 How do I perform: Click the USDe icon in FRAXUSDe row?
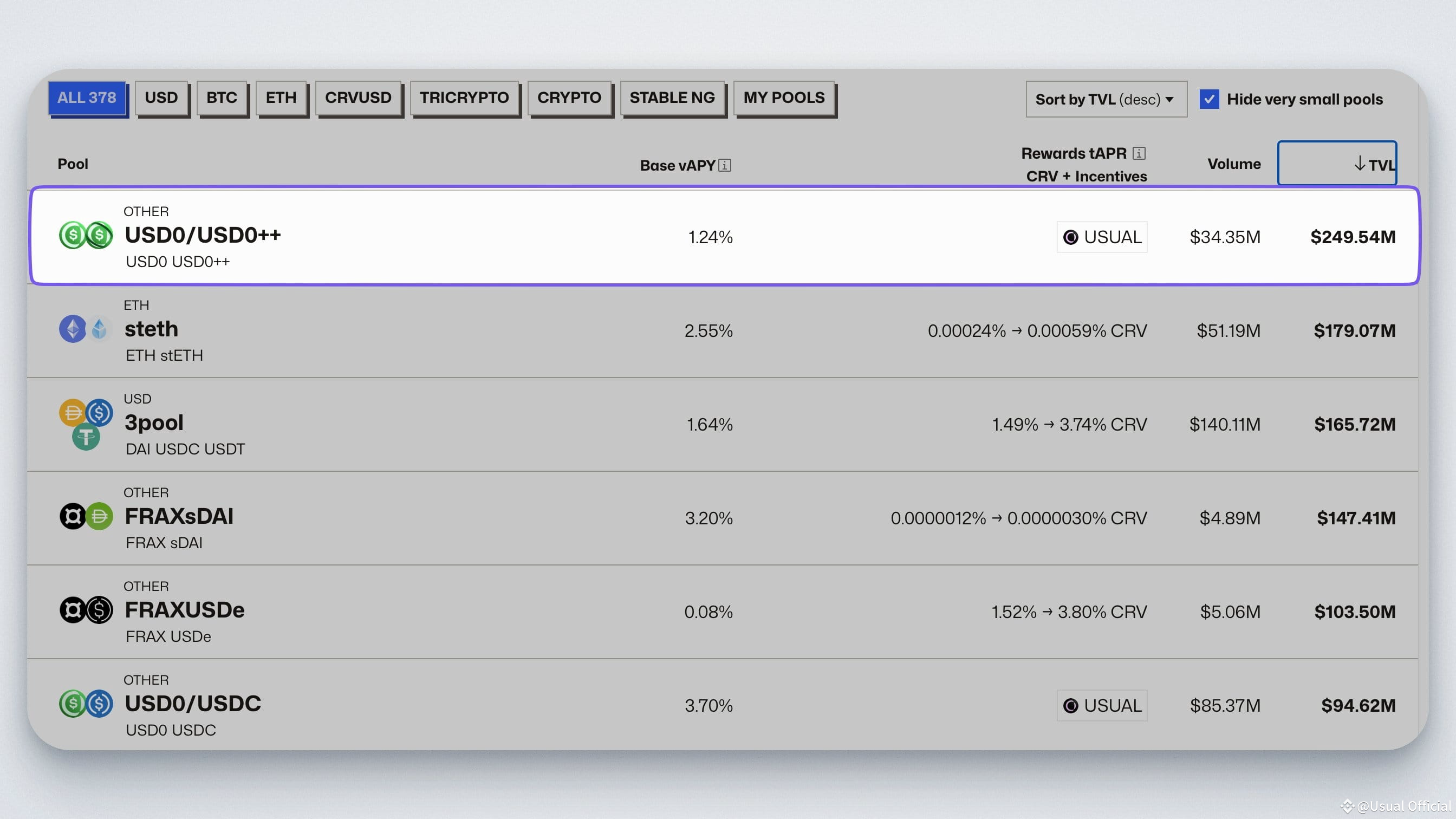coord(99,610)
